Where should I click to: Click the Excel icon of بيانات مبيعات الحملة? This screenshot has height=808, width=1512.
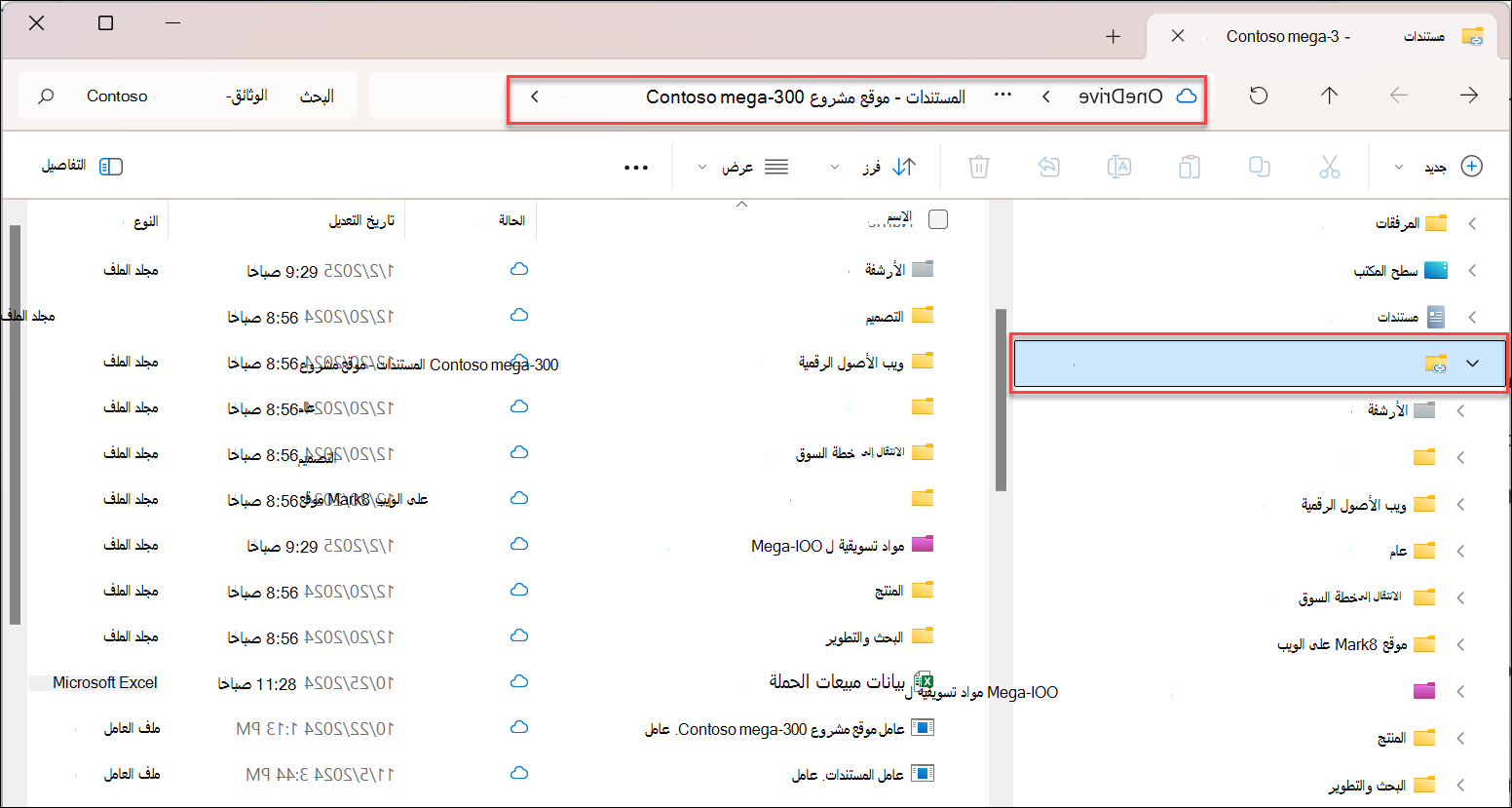[x=924, y=681]
